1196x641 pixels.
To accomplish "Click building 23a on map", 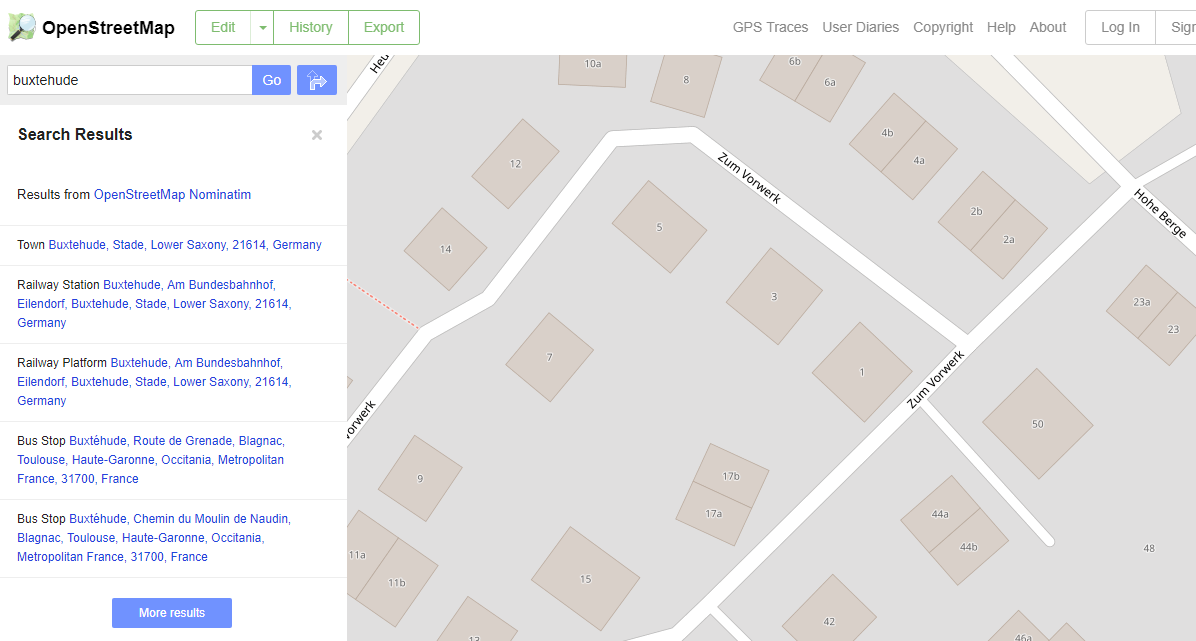I will pos(1142,302).
